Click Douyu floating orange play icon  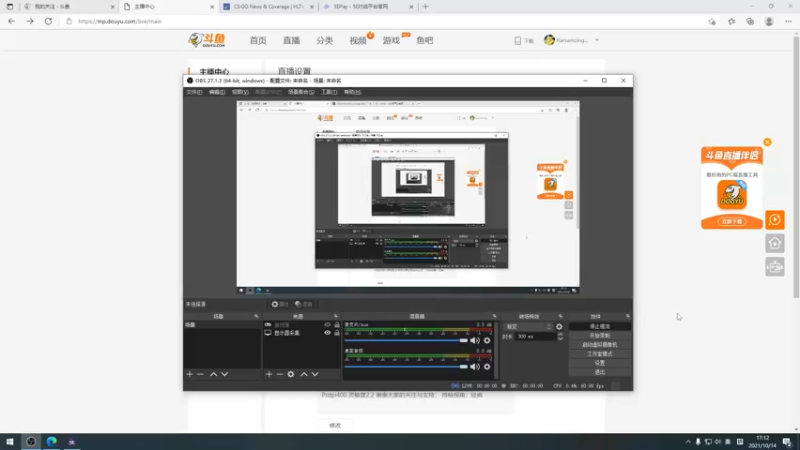(x=774, y=220)
